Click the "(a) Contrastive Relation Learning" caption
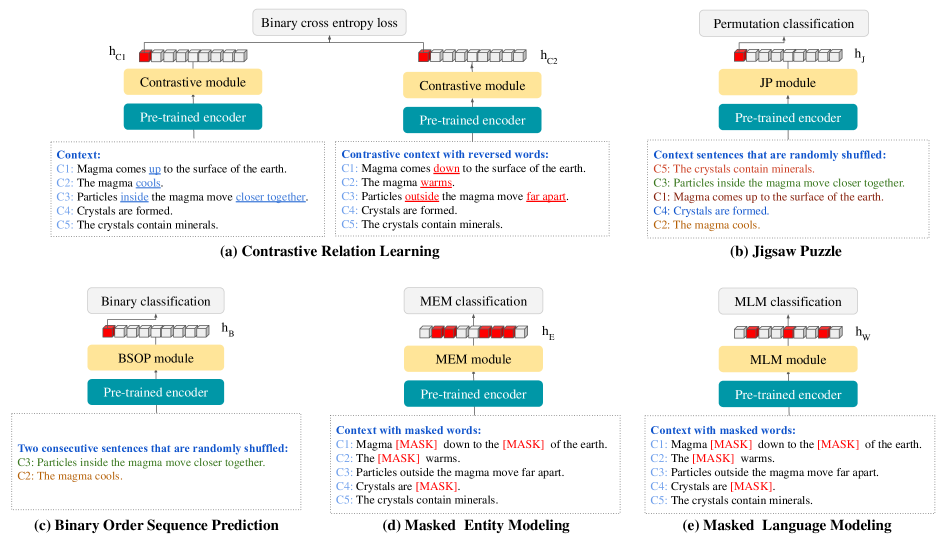951x555 pixels. pyautogui.click(x=330, y=252)
